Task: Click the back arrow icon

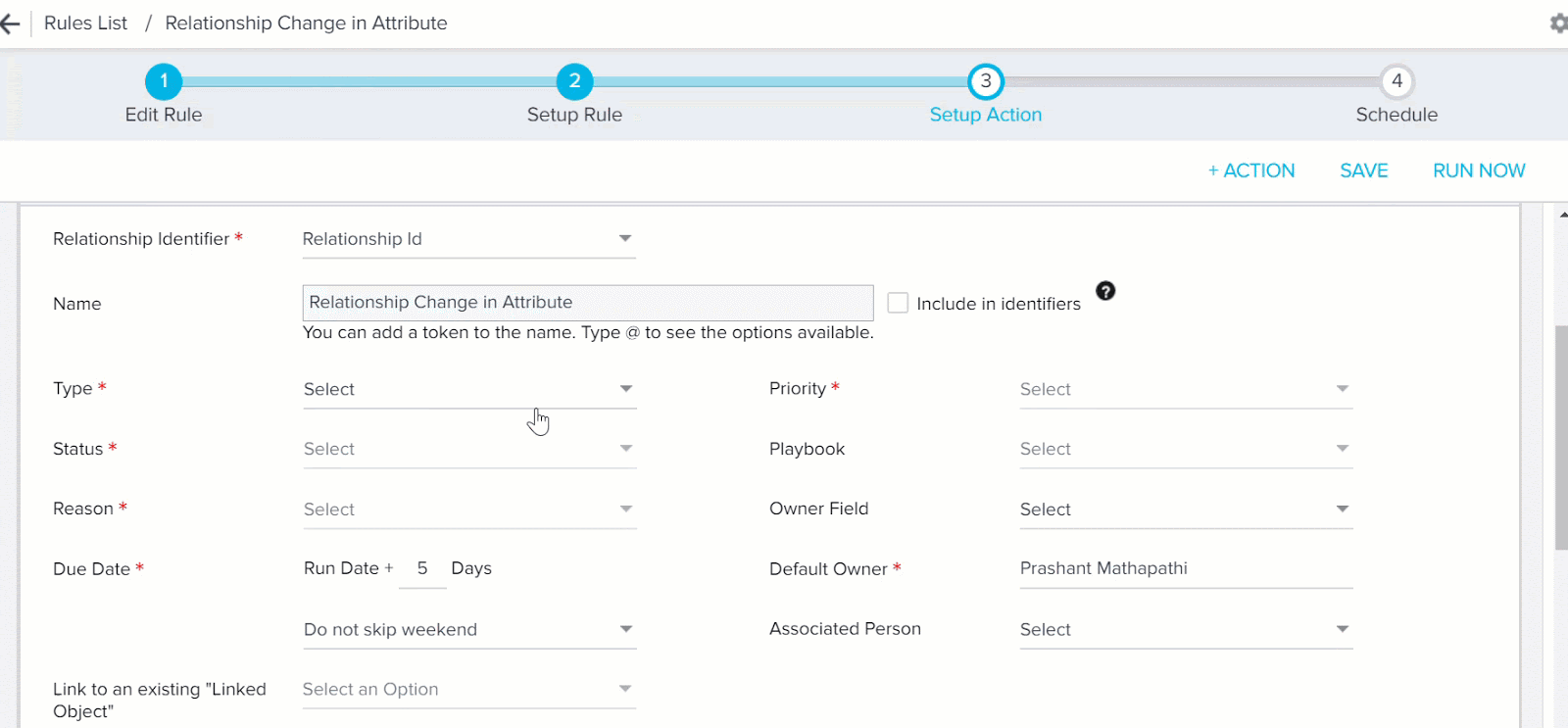Action: [11, 24]
